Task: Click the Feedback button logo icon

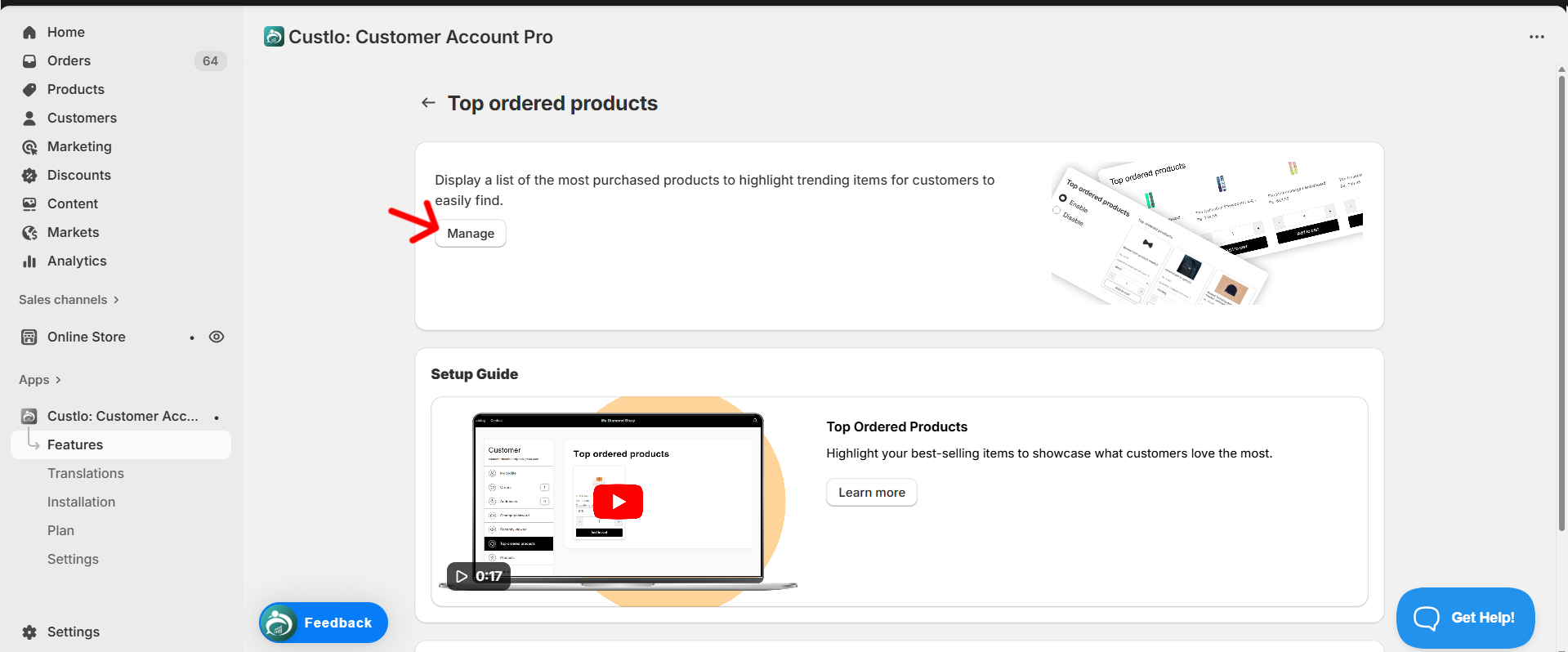Action: point(279,623)
